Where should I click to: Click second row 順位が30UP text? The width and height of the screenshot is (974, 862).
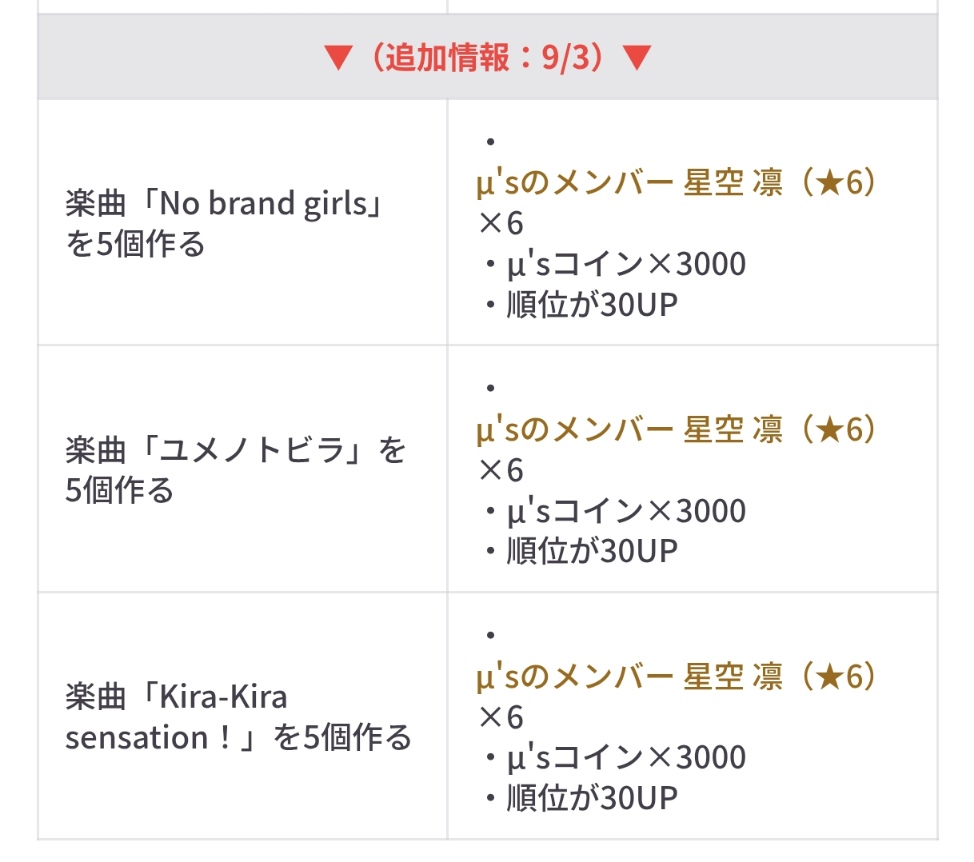pos(592,551)
